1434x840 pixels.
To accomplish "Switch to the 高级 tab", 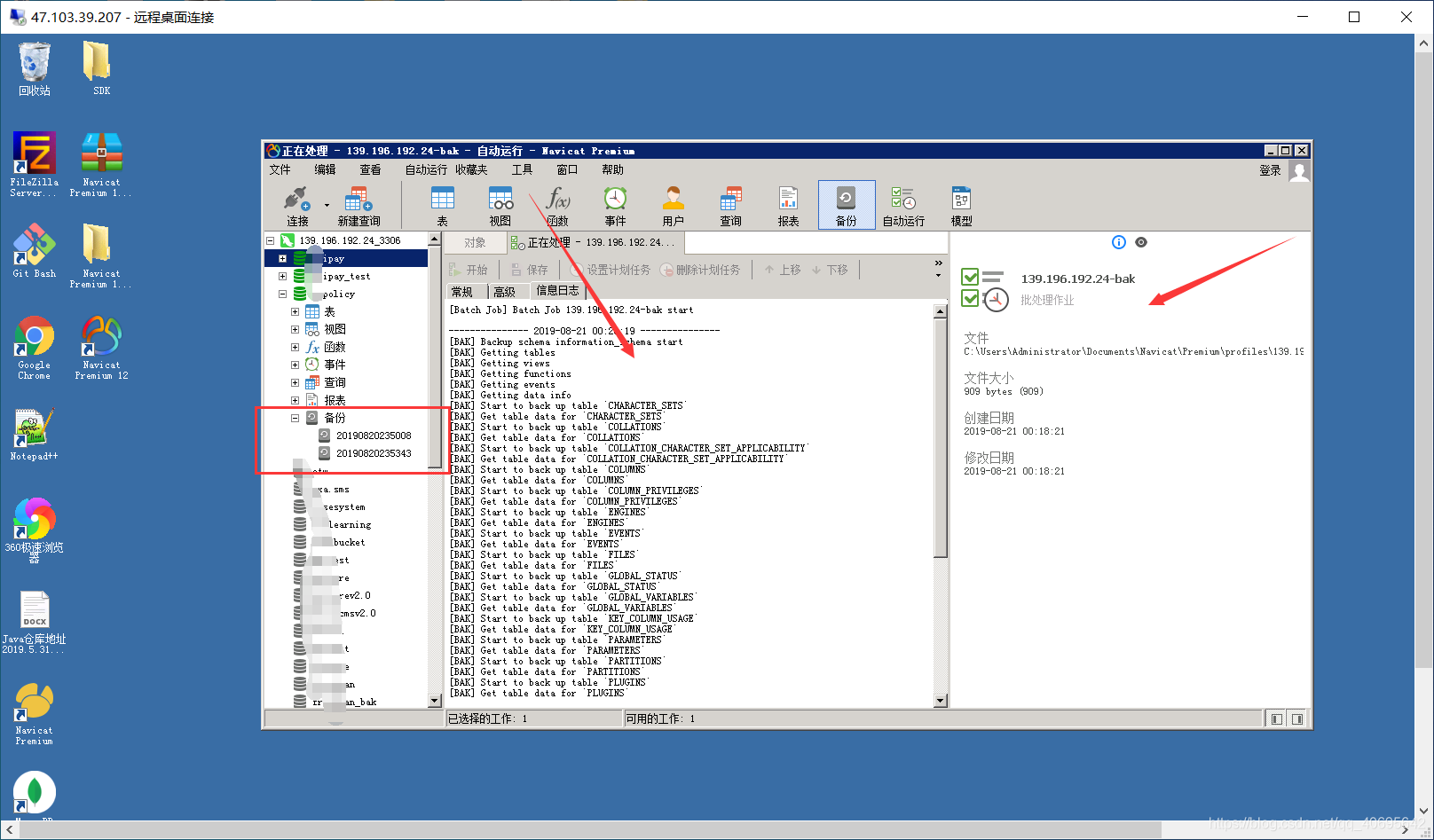I will 505,291.
